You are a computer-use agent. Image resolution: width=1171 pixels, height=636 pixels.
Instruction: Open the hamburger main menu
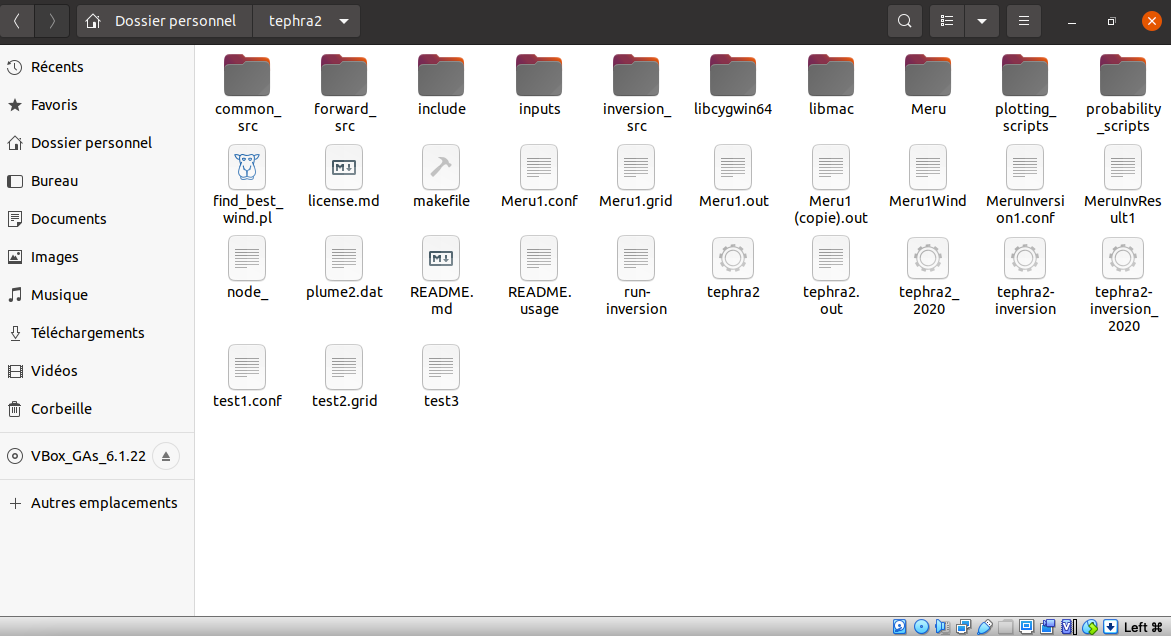1023,21
